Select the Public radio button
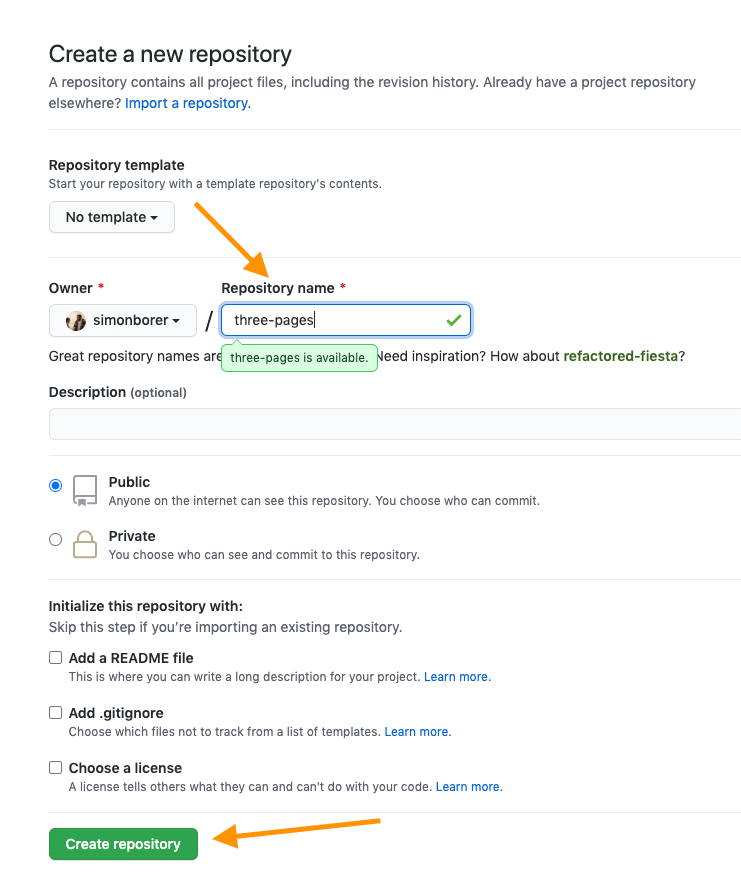741x894 pixels. [56, 485]
